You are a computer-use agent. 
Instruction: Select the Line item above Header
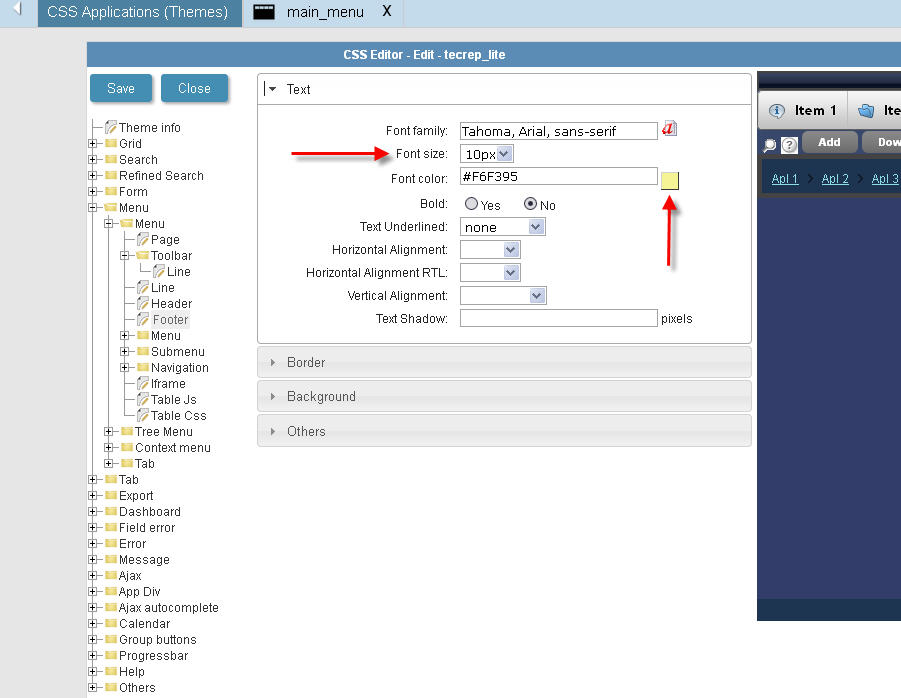pos(163,288)
